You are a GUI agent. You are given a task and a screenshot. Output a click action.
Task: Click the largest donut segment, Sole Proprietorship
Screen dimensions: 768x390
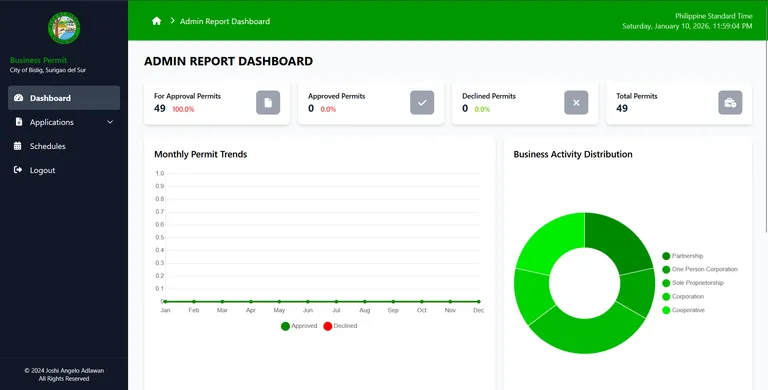pos(587,336)
